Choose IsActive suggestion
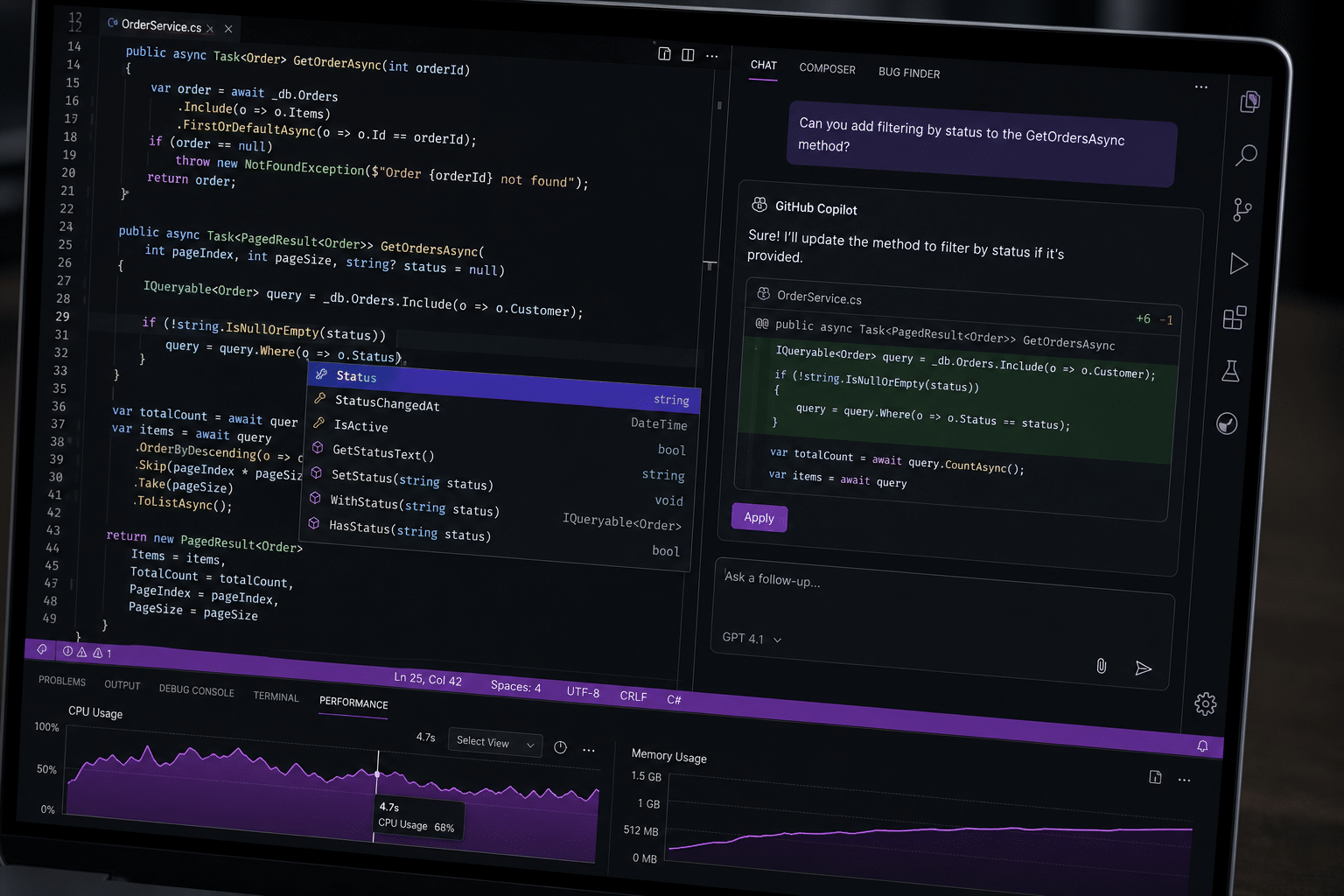The height and width of the screenshot is (896, 1344). coord(500,437)
